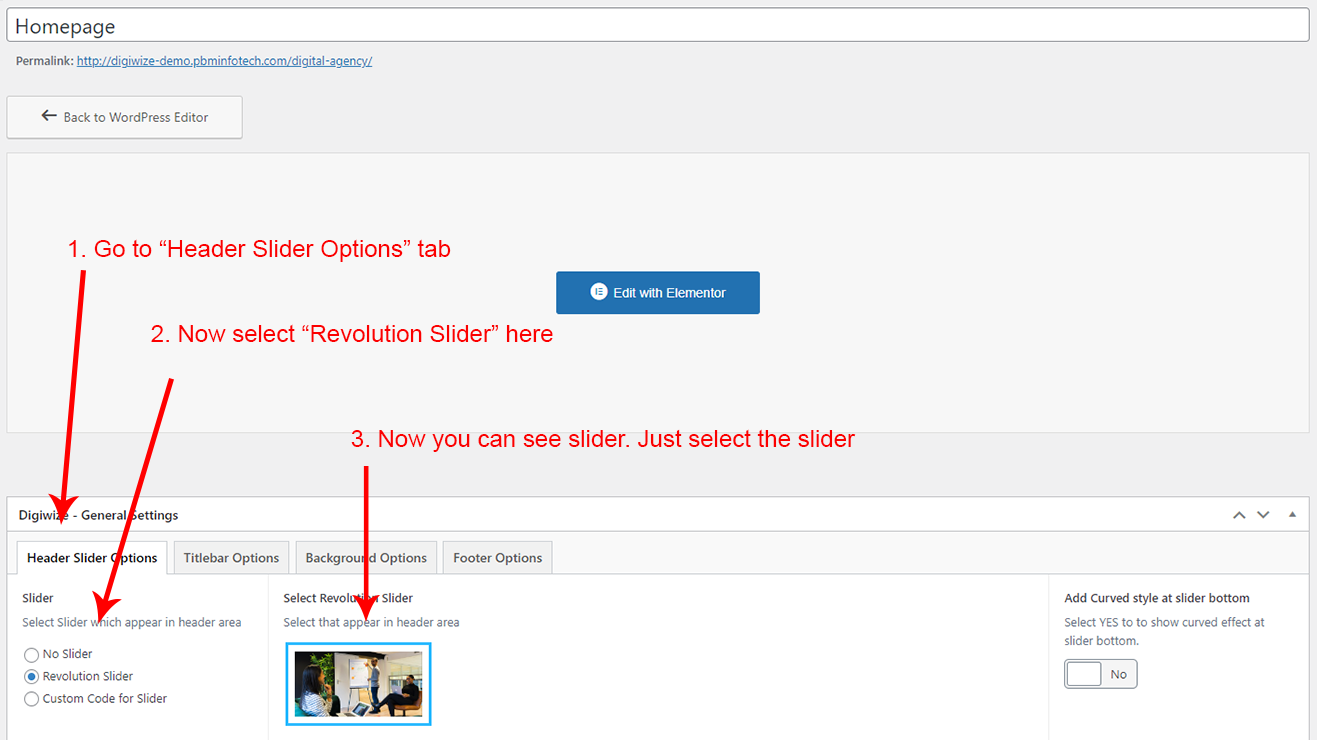The width and height of the screenshot is (1317, 740).
Task: Click into the Homepage title field
Action: pos(657,26)
